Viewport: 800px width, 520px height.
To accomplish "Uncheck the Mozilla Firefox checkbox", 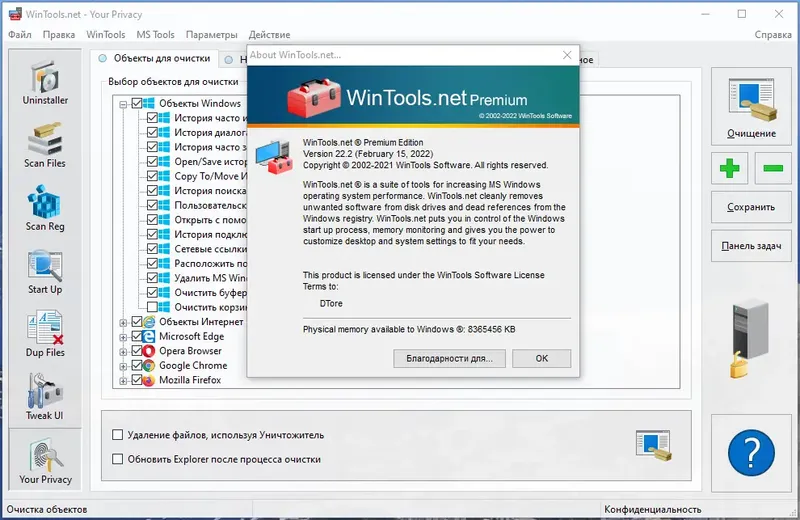I will click(136, 380).
